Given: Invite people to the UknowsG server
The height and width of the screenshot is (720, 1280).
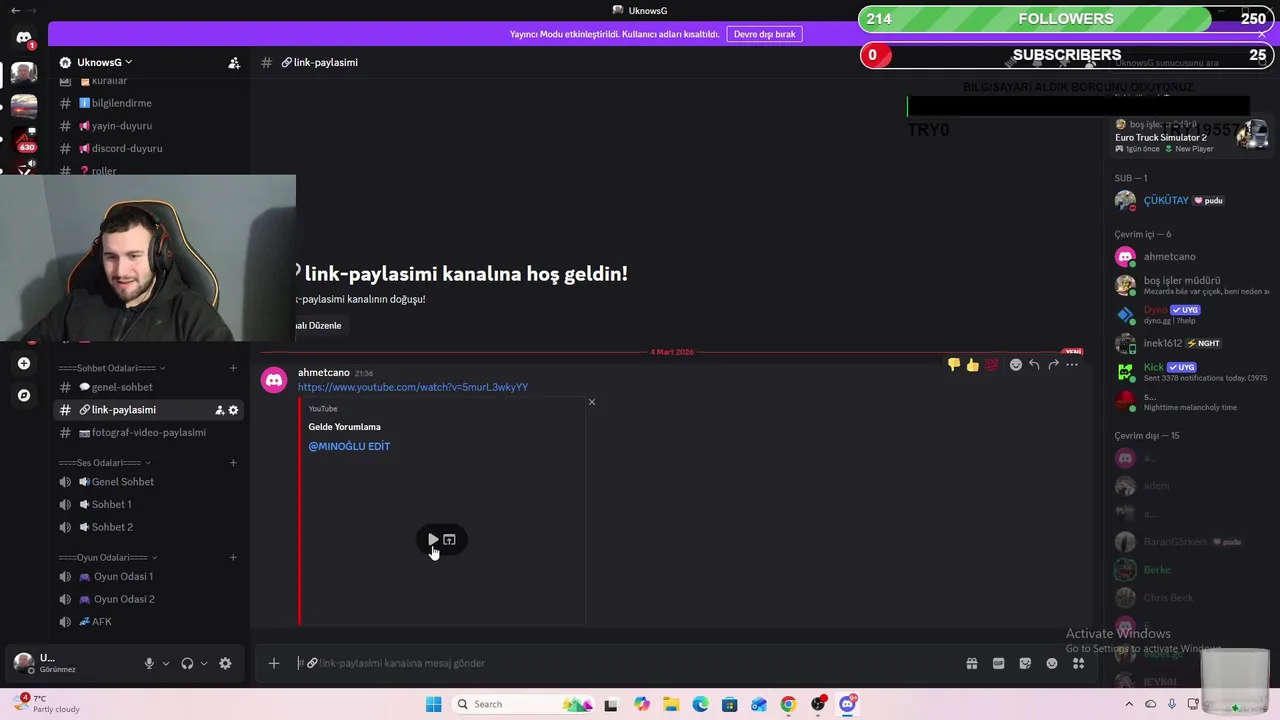Looking at the screenshot, I should 234,62.
